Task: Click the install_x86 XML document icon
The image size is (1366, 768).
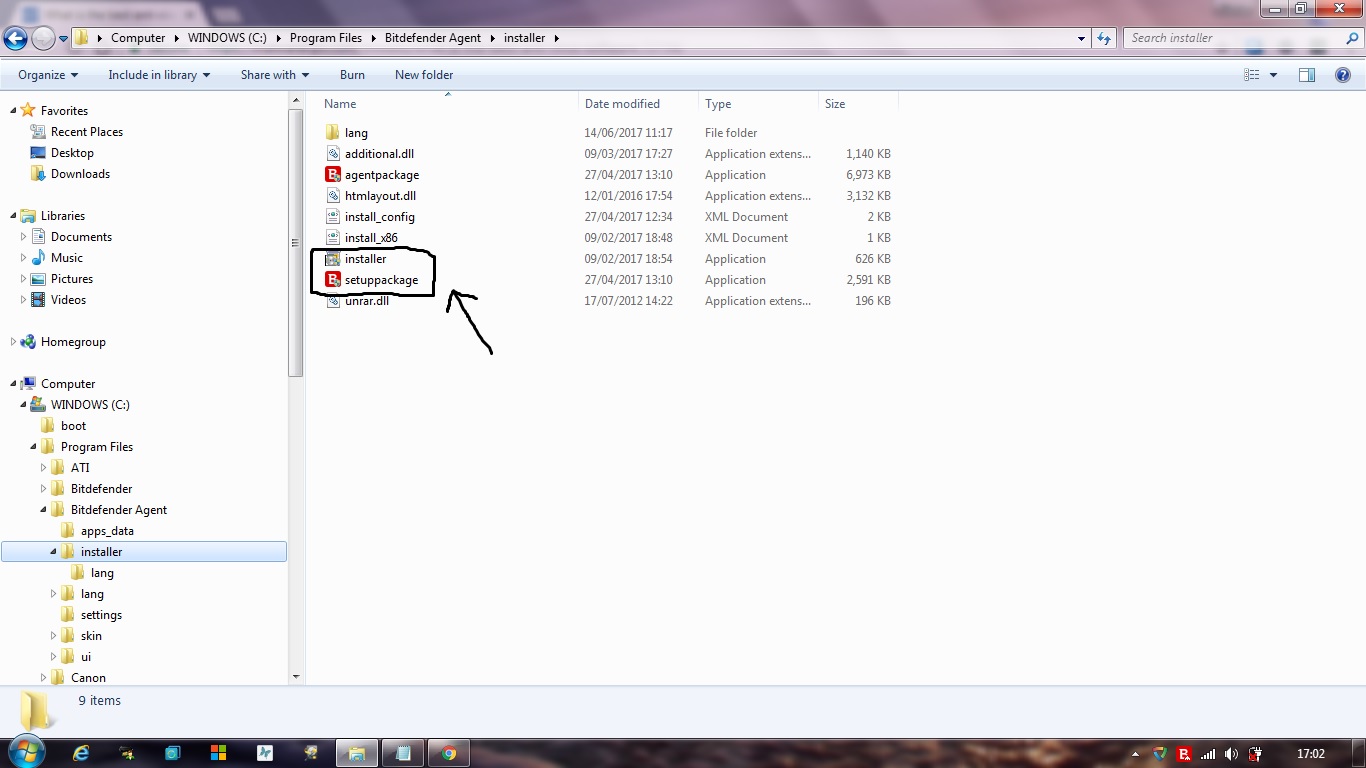Action: [x=333, y=238]
